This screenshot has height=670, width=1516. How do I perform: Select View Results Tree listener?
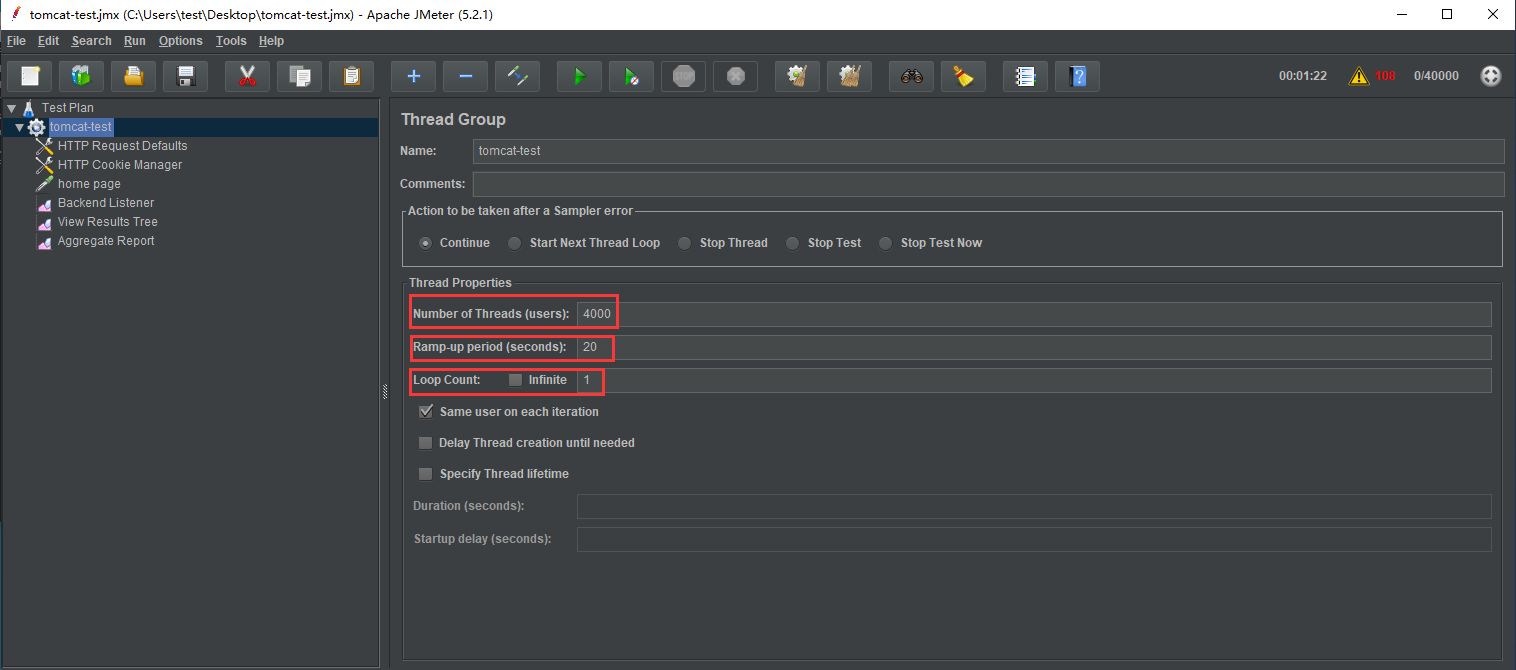tap(107, 222)
